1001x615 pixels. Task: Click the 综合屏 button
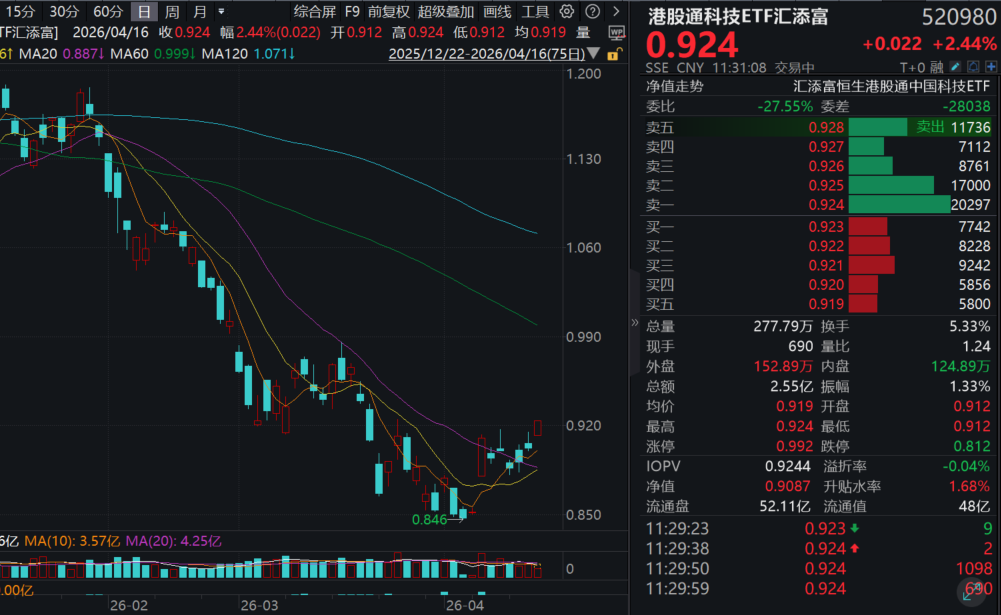click(x=314, y=12)
